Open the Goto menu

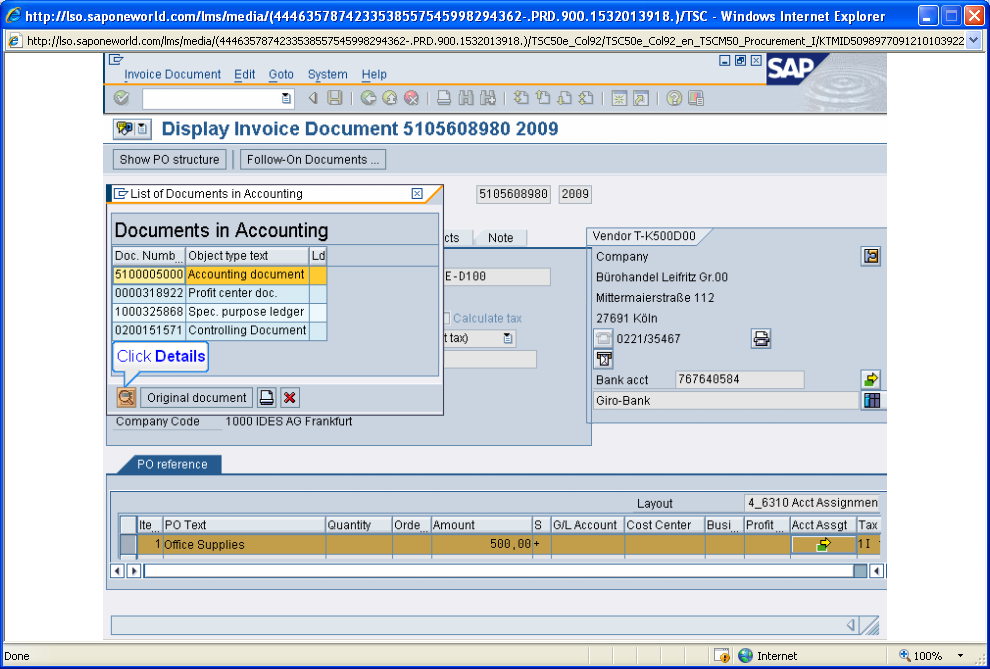click(x=281, y=74)
